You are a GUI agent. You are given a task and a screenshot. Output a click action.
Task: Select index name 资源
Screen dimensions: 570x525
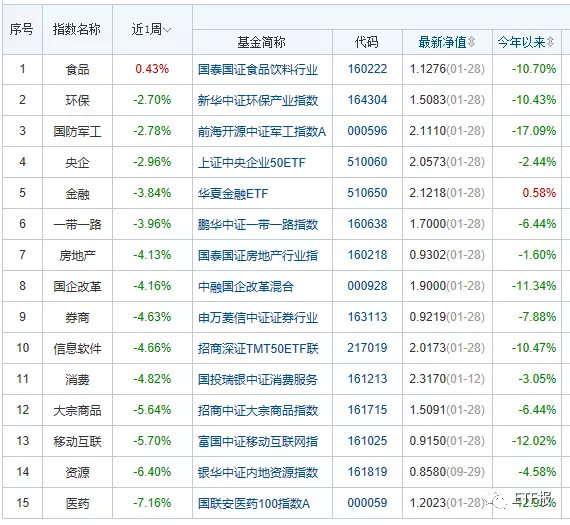point(77,472)
